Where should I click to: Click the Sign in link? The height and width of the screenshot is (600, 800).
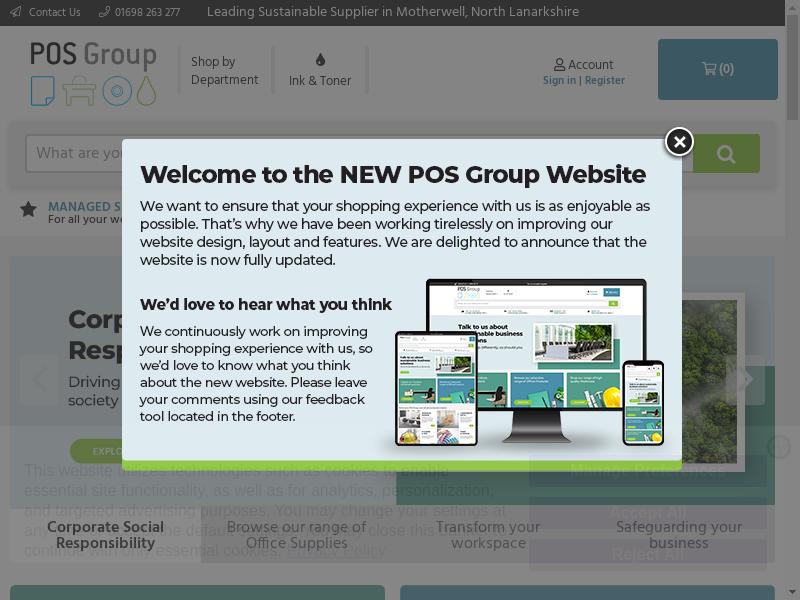tap(559, 81)
